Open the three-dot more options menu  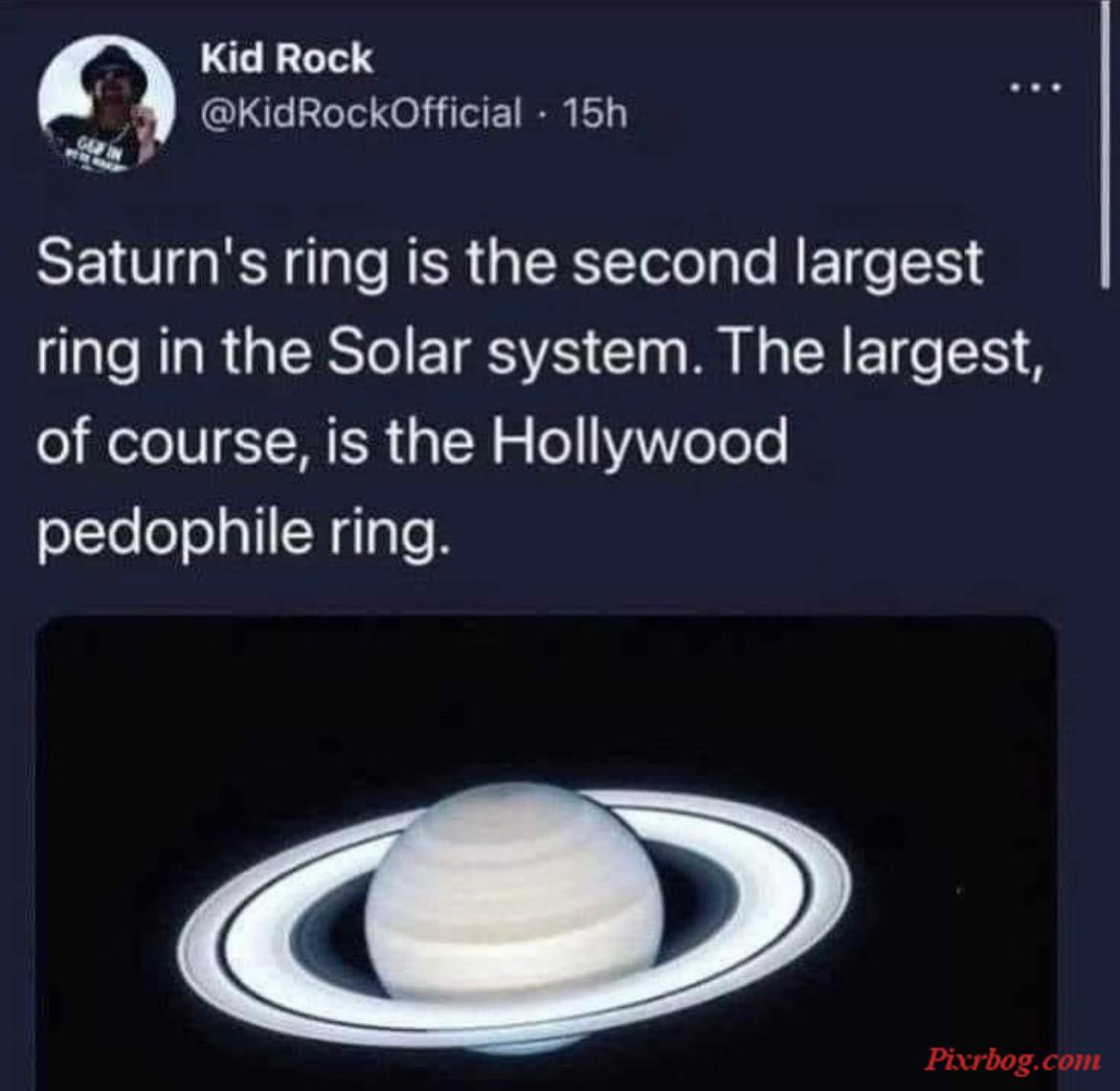click(1036, 89)
